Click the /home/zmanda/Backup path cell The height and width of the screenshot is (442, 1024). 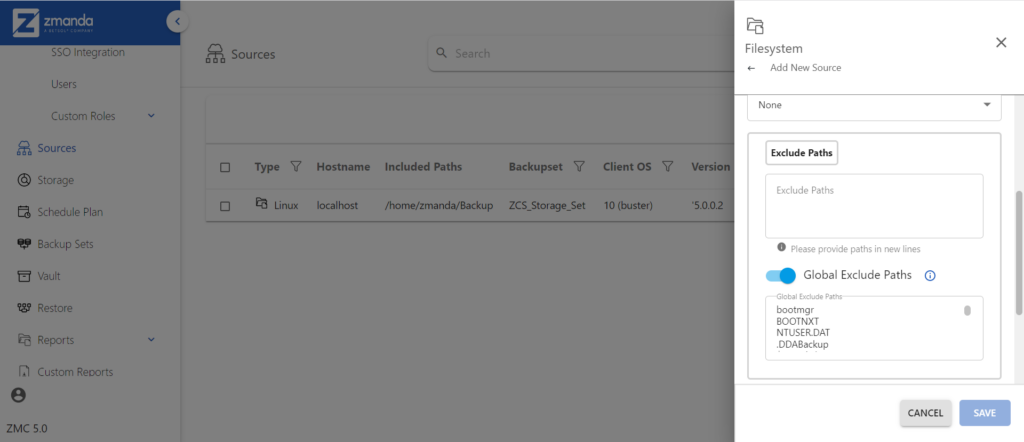click(x=439, y=206)
